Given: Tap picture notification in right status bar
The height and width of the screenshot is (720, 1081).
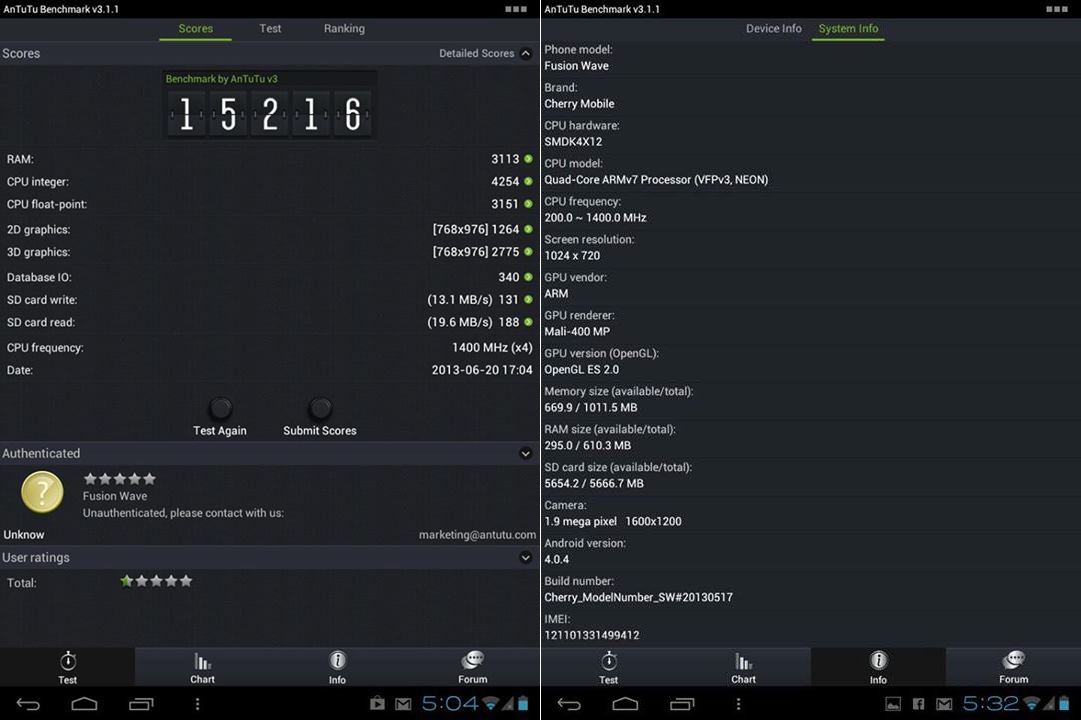Looking at the screenshot, I should (x=893, y=703).
